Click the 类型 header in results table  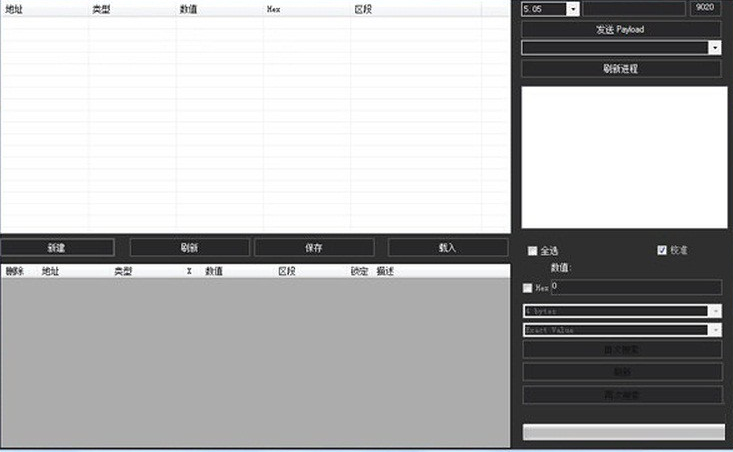pyautogui.click(x=101, y=9)
